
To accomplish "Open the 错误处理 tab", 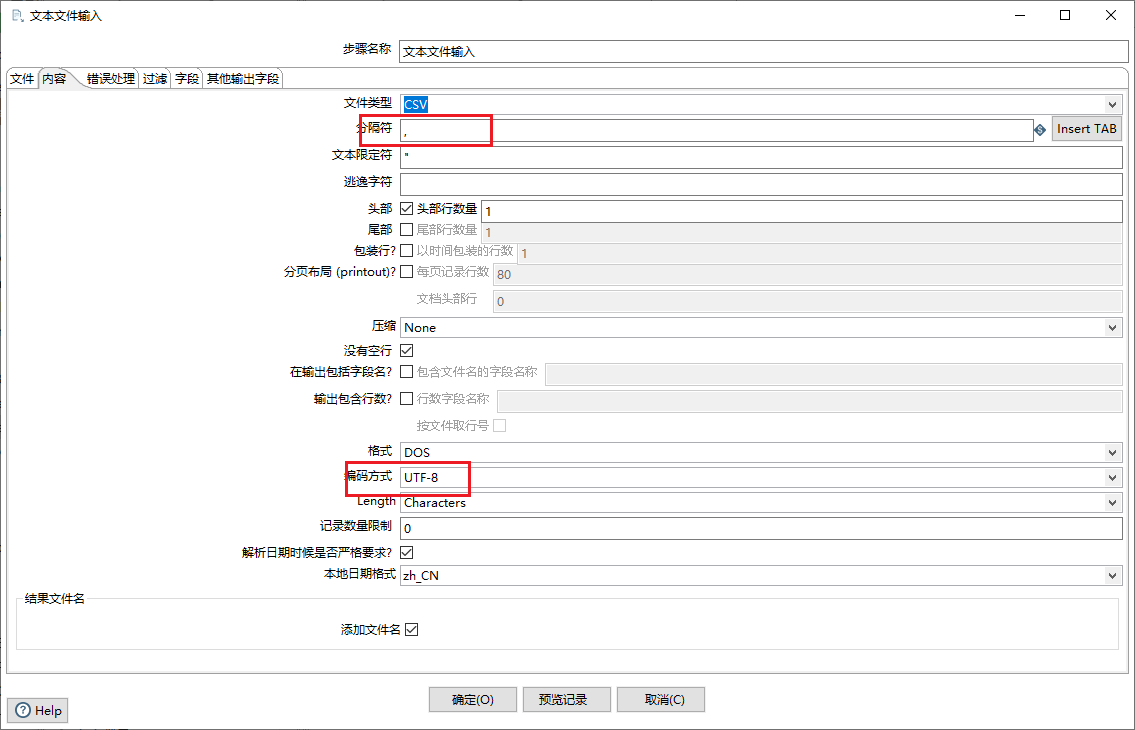I will pyautogui.click(x=111, y=79).
